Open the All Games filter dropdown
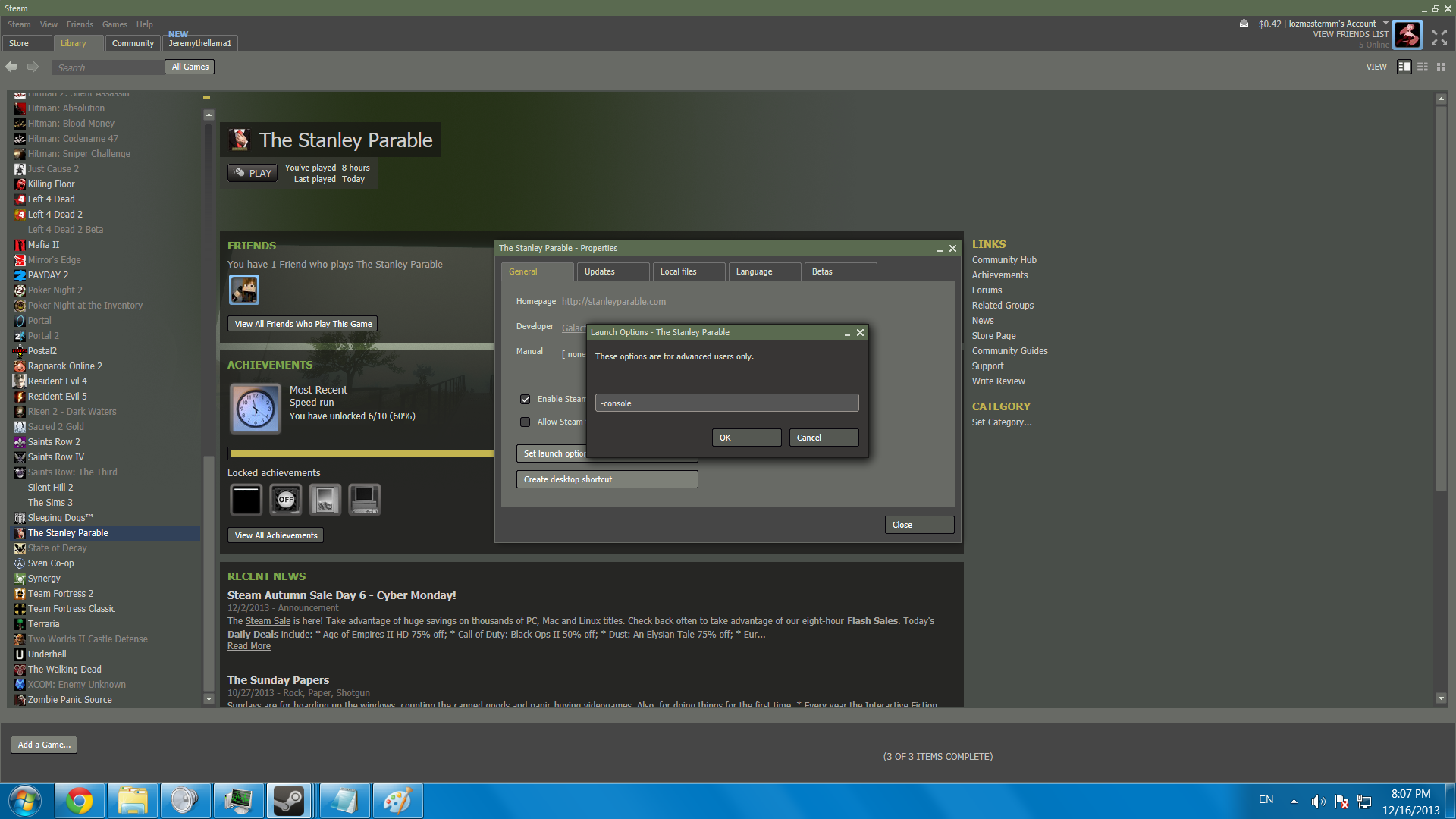The width and height of the screenshot is (1456, 819). (190, 67)
